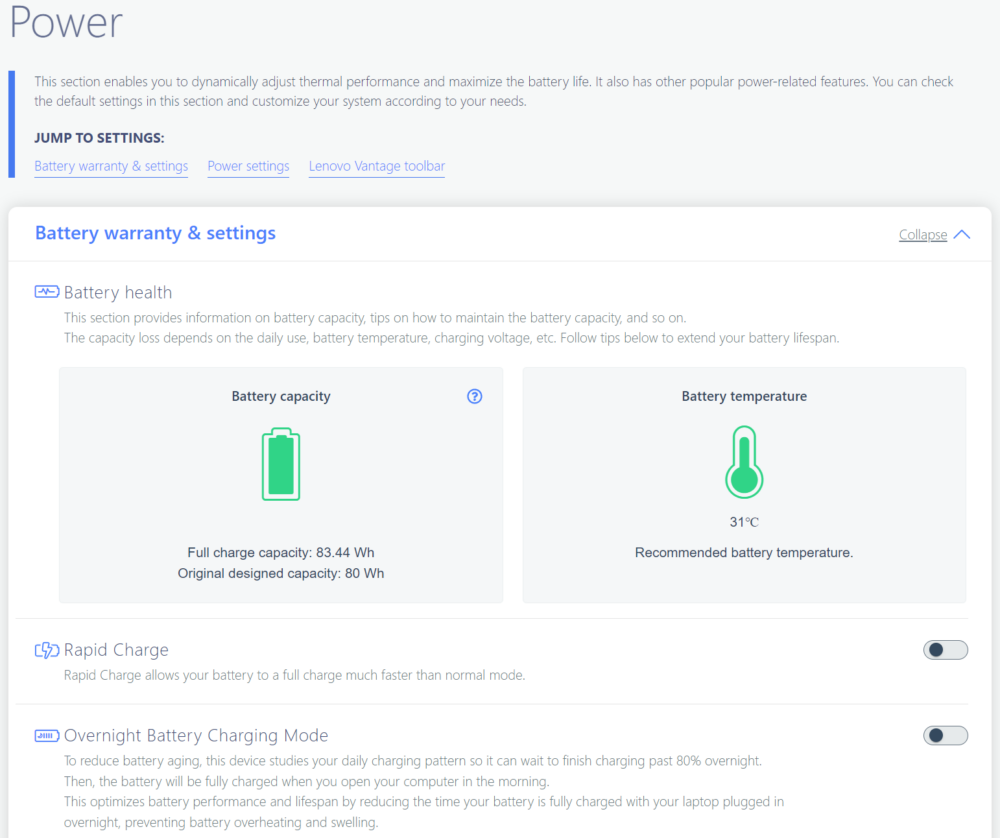Viewport: 1000px width, 838px height.
Task: Enable the Rapid Charge switch
Action: (945, 650)
